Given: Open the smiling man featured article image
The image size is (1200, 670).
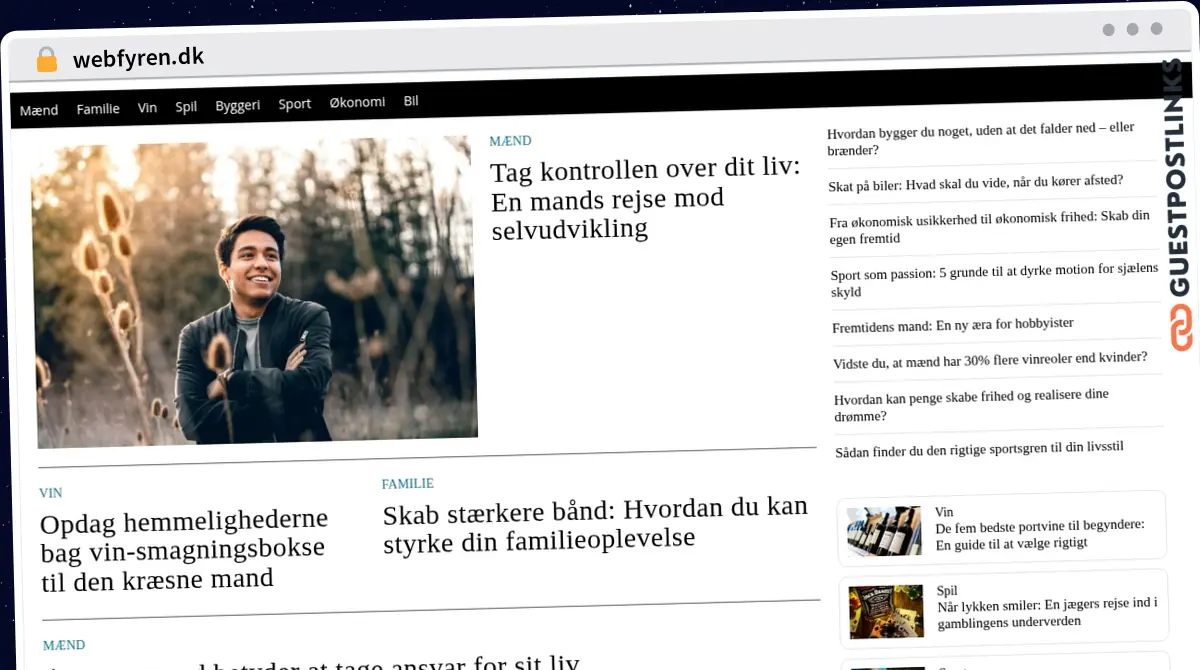Looking at the screenshot, I should [254, 291].
